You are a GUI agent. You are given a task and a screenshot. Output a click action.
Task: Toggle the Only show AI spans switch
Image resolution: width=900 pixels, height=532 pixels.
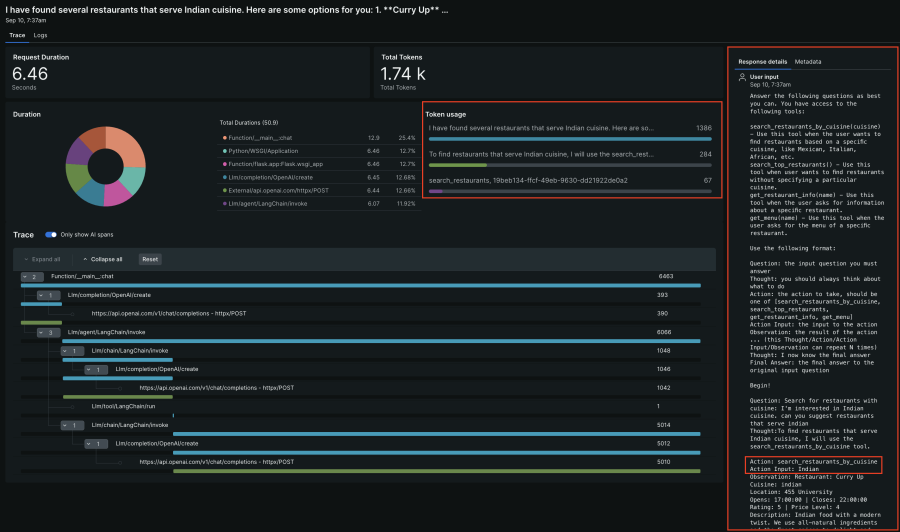[50, 235]
